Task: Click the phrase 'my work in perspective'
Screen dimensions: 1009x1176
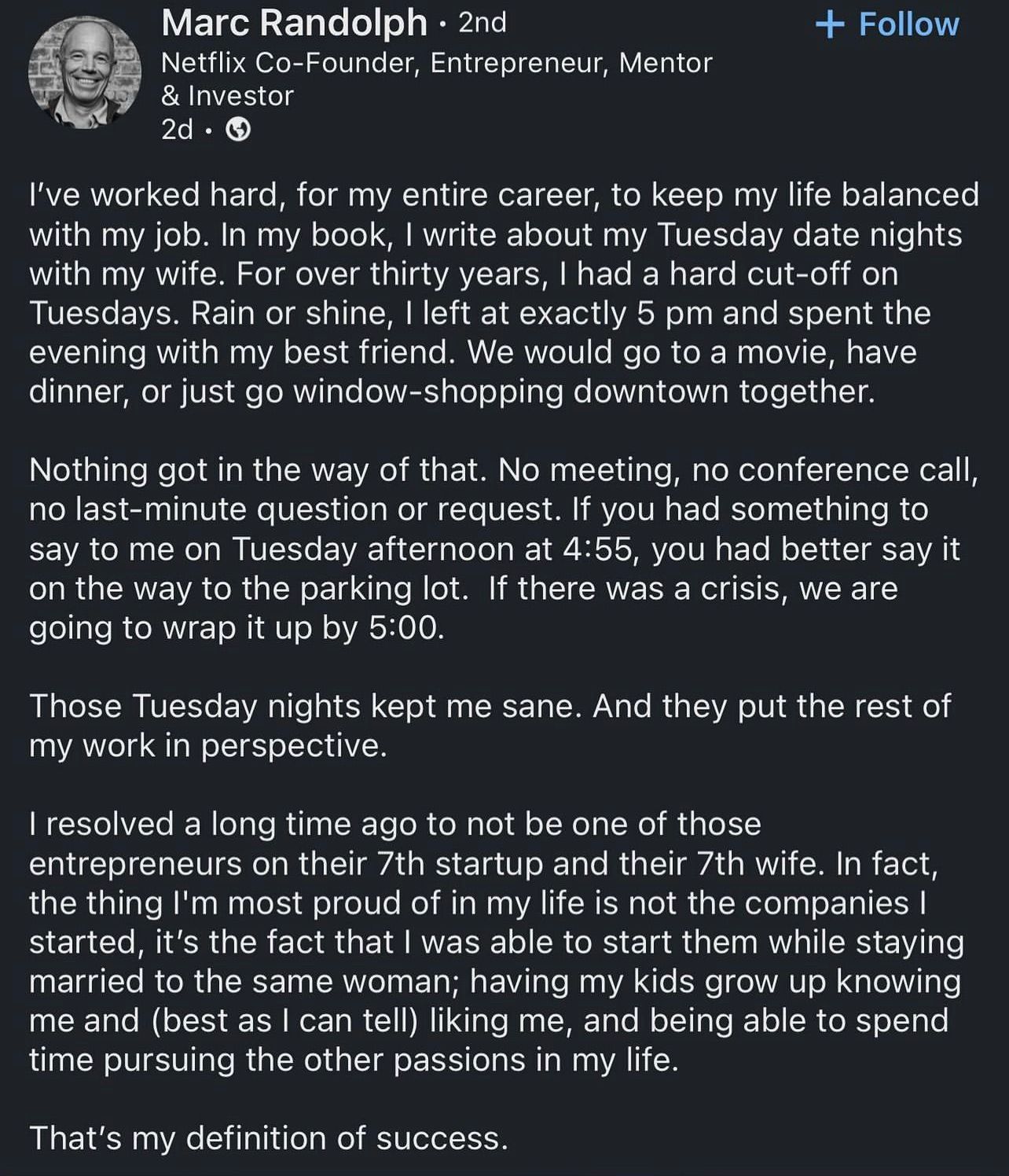Action: click(208, 746)
